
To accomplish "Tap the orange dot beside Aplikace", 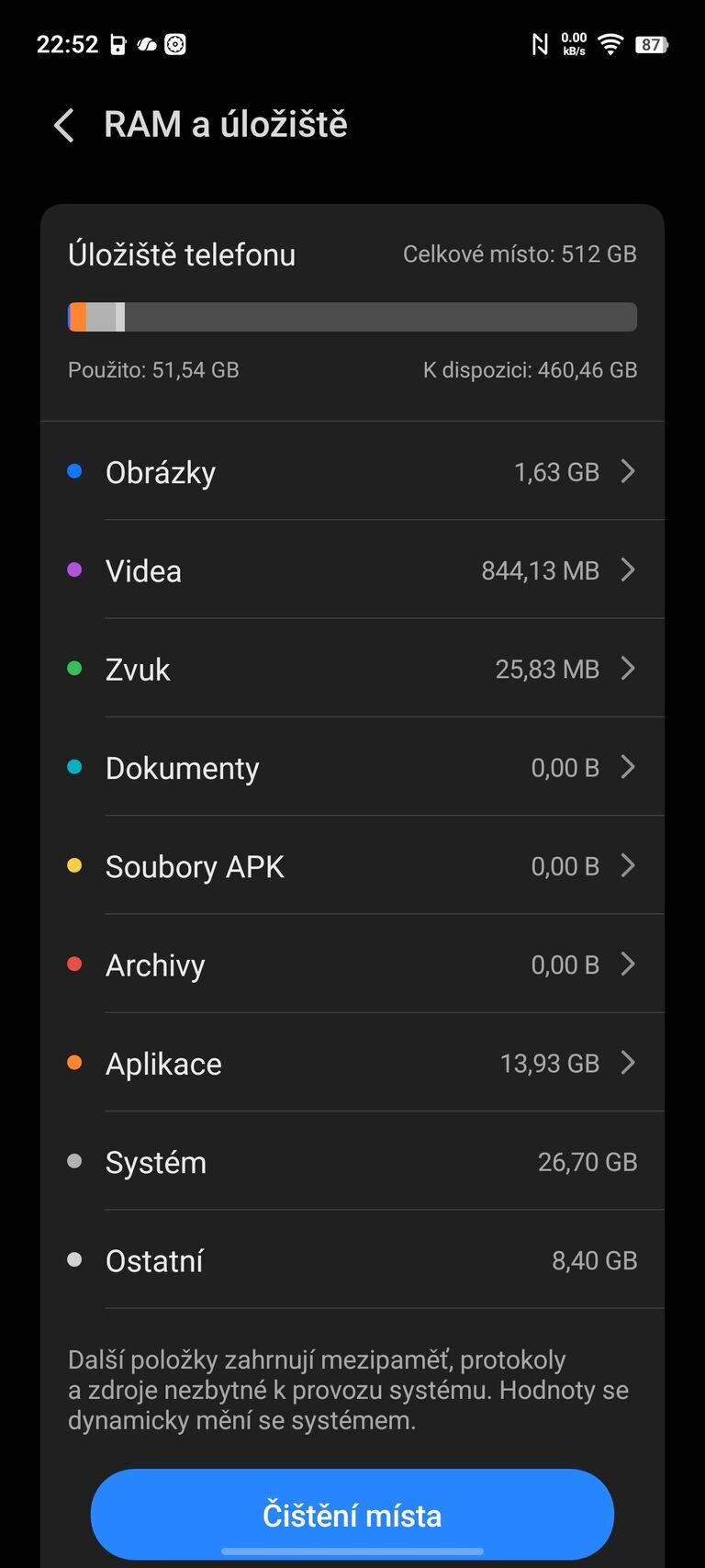I will pyautogui.click(x=75, y=1063).
